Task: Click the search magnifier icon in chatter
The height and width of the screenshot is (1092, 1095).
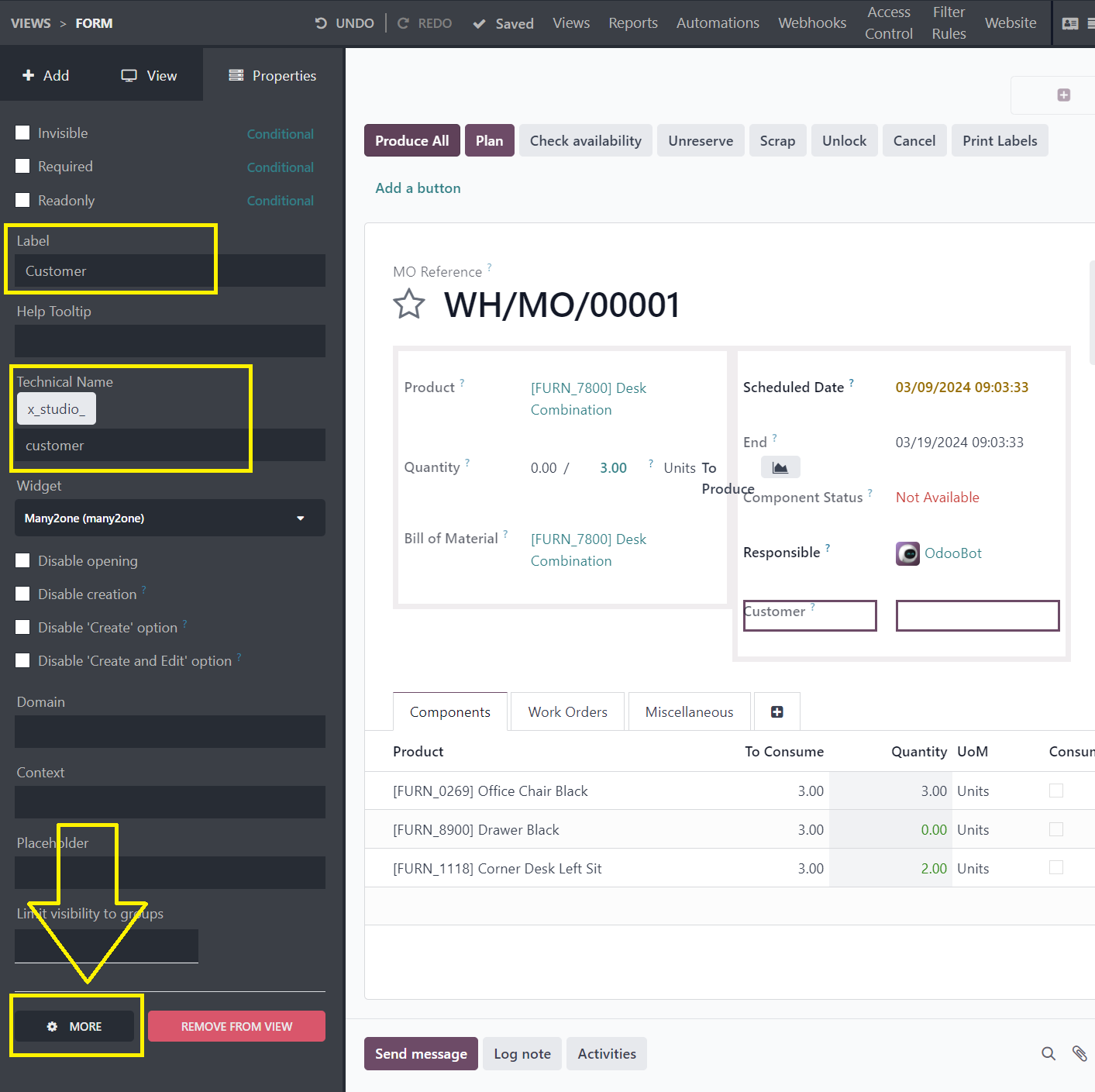Action: (1049, 1053)
